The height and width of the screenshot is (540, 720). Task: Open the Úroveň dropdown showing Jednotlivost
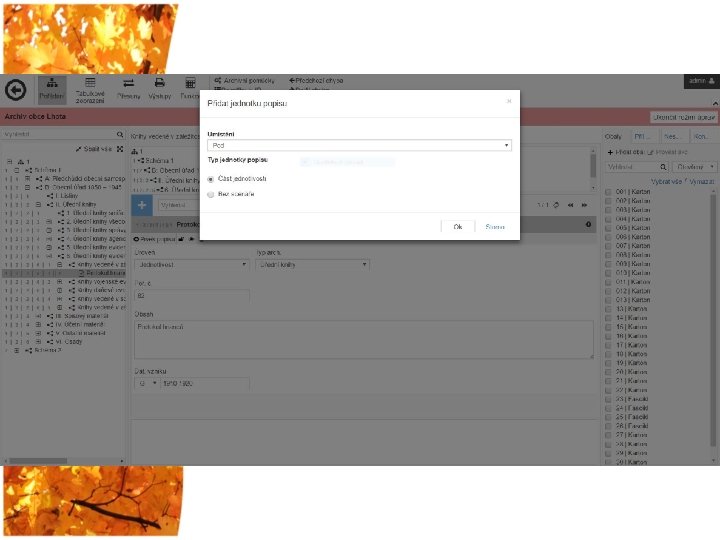click(191, 264)
